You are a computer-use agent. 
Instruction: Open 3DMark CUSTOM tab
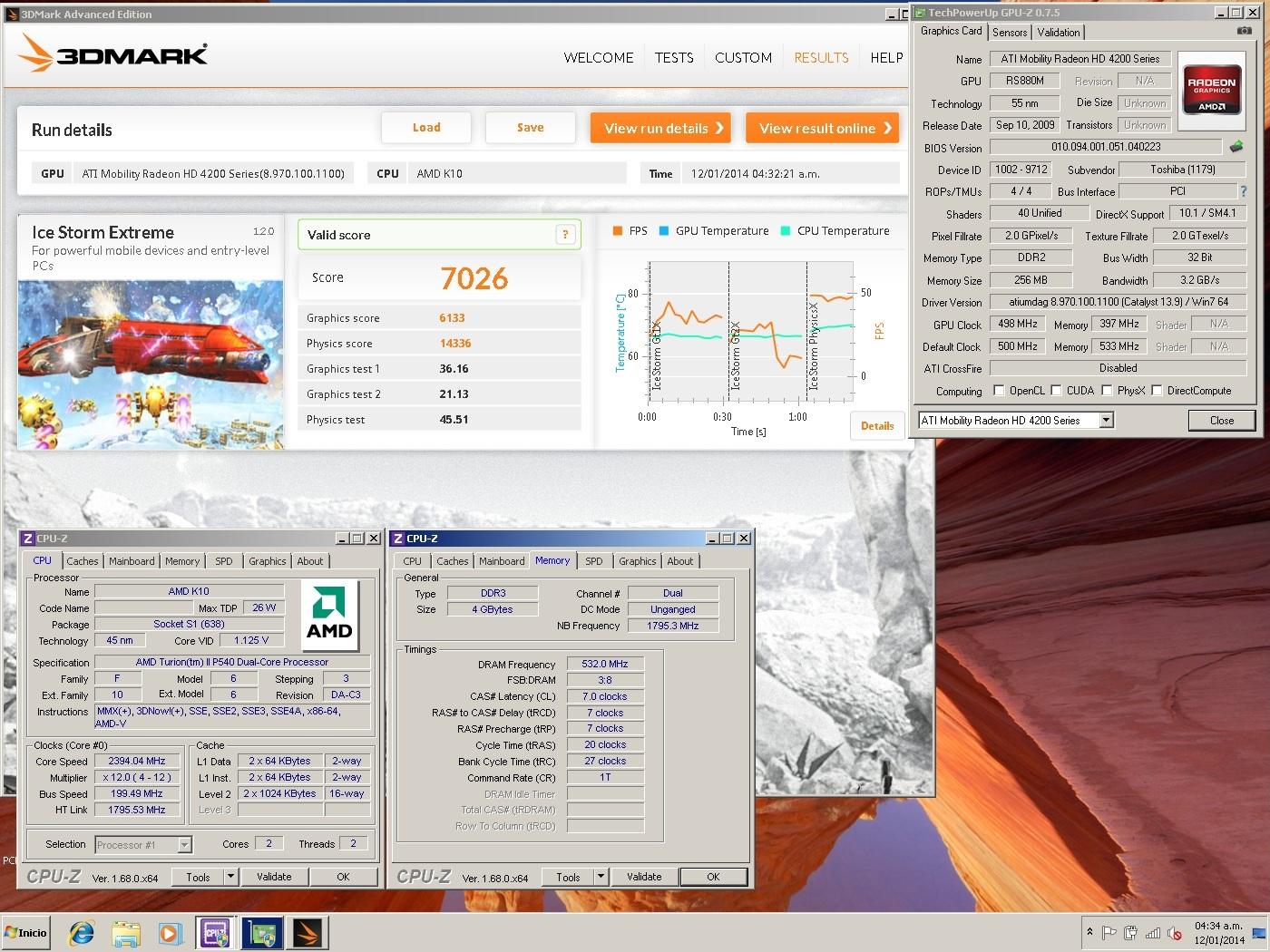(743, 57)
